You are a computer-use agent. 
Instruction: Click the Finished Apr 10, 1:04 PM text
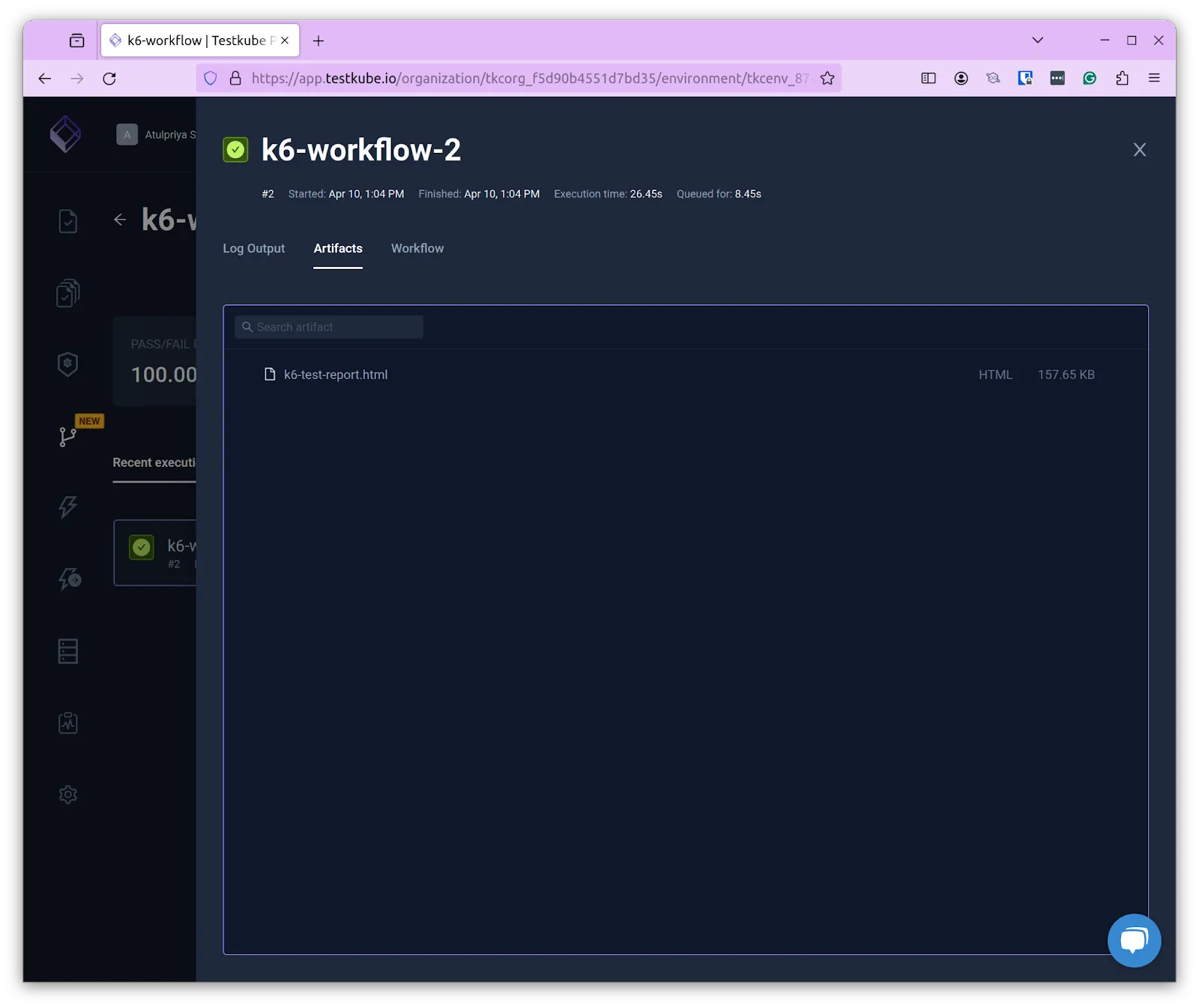[x=479, y=193]
